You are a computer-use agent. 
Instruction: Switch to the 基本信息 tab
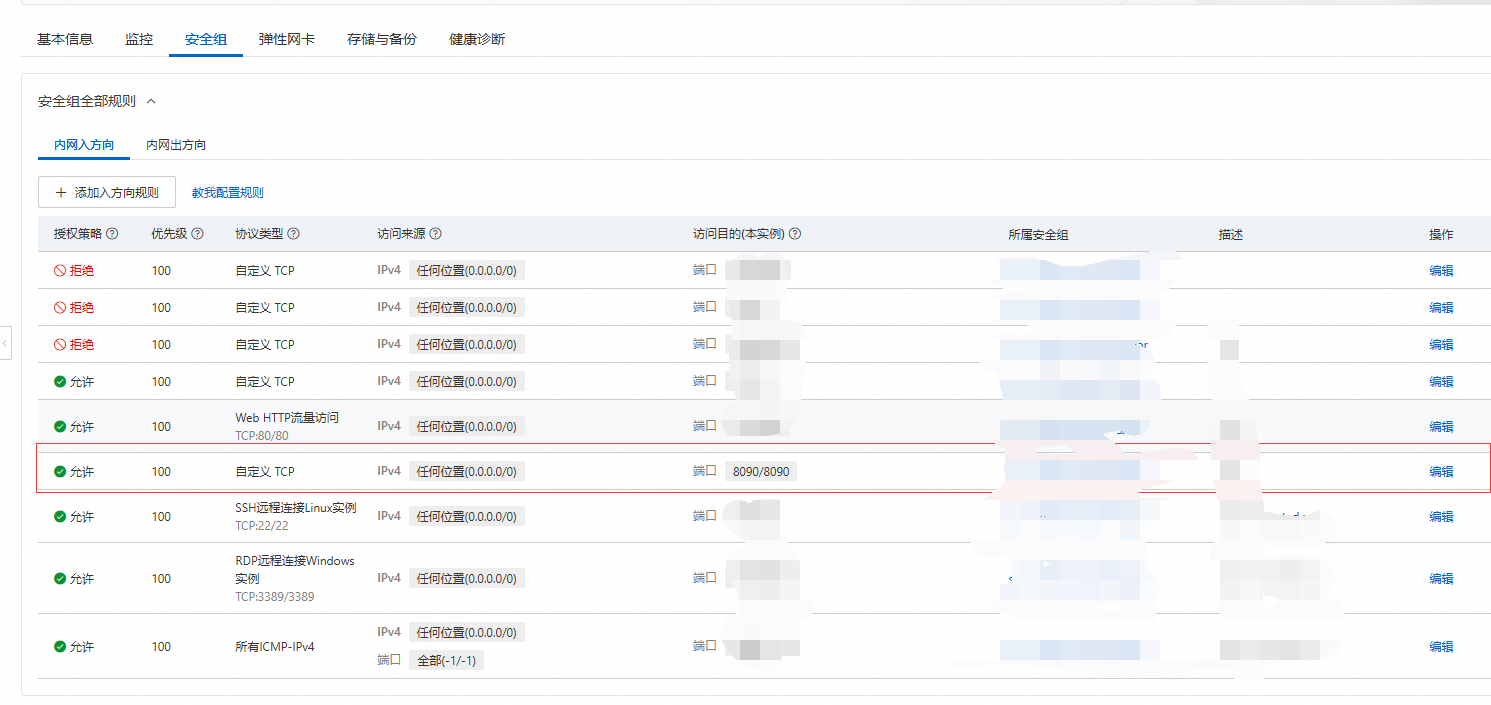(x=65, y=40)
